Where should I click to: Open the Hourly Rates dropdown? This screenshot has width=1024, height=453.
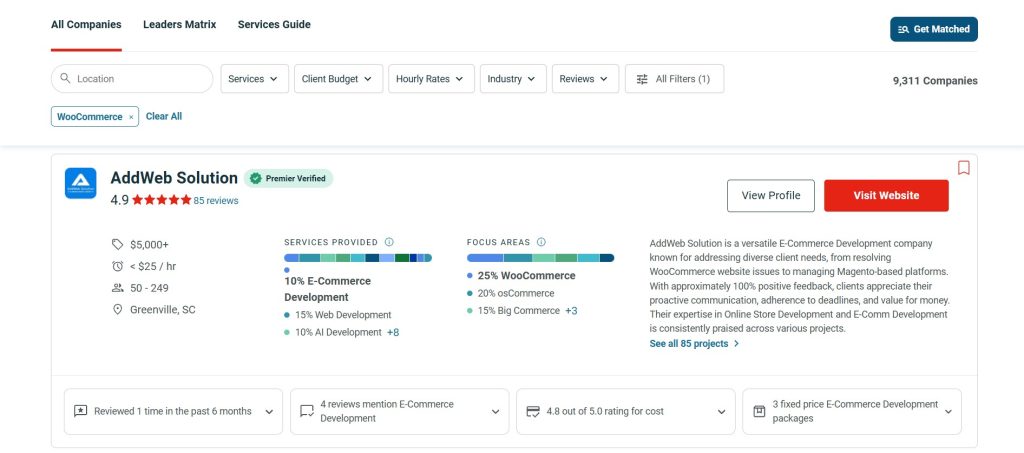click(x=431, y=79)
